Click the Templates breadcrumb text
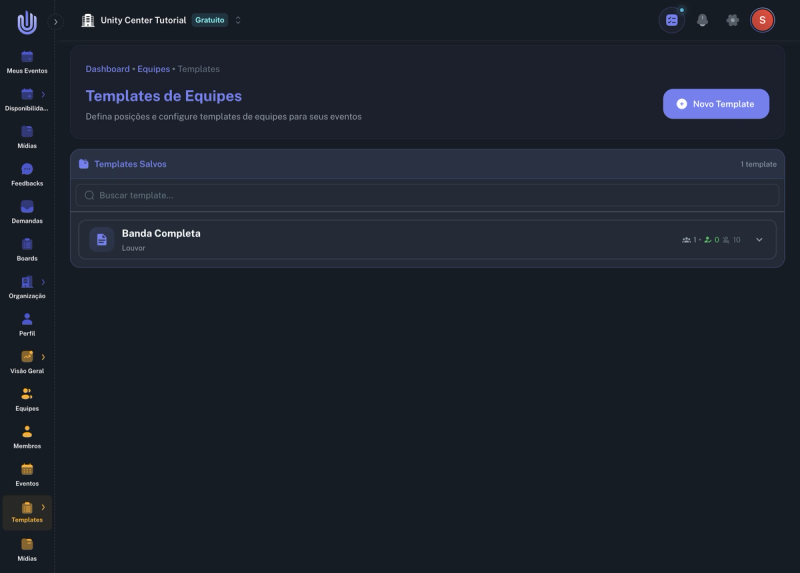Screen dimensions: 800x573 (x=198, y=69)
